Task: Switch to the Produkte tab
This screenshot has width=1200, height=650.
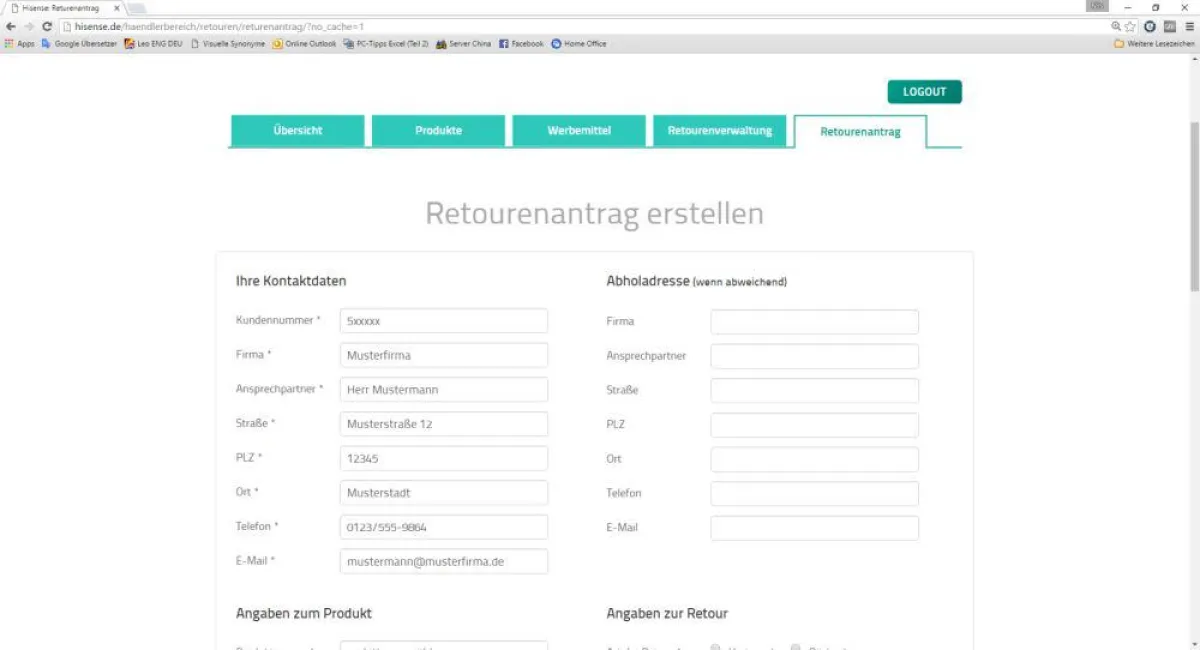Action: click(x=439, y=130)
